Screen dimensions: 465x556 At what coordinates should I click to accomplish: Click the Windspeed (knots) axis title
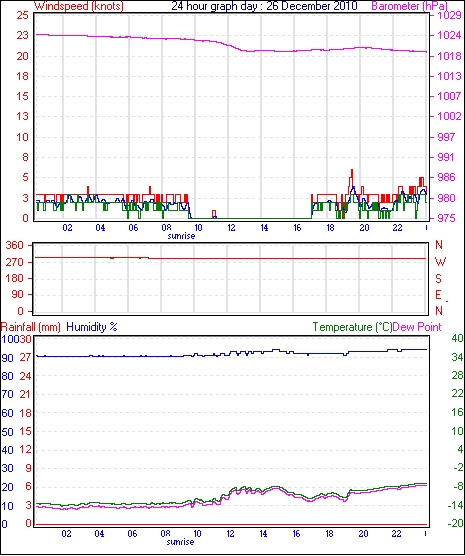[78, 6]
